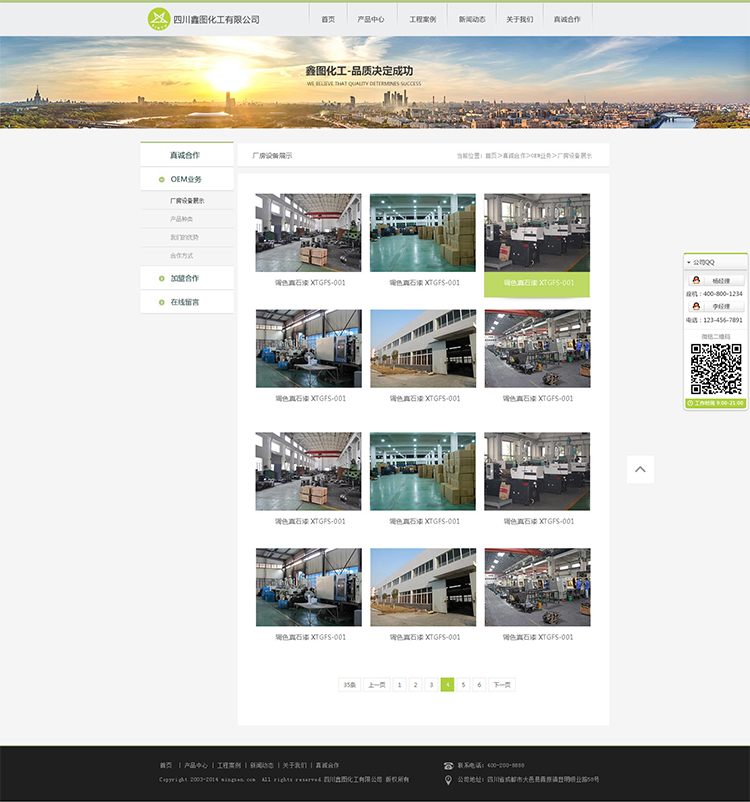
Task: Click the QQ penguin icon for 杨经理
Action: [x=696, y=281]
